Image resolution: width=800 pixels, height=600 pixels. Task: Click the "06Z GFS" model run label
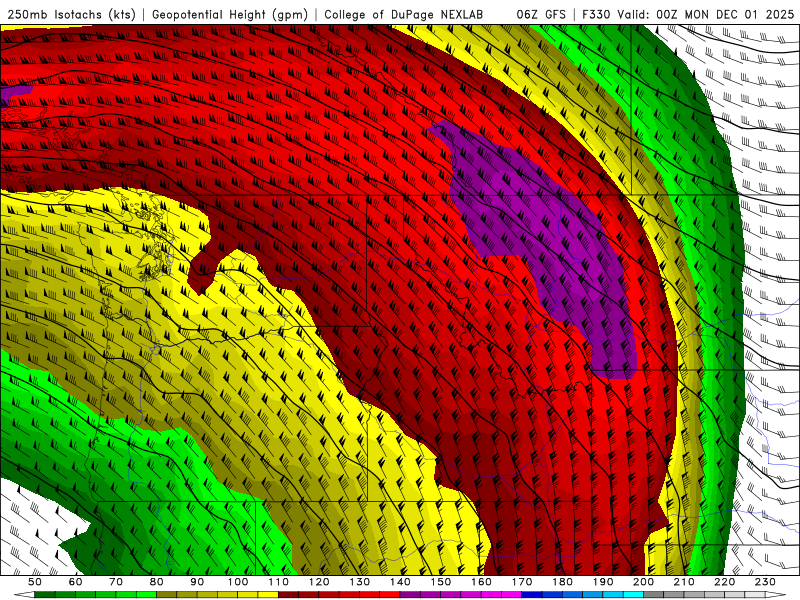coord(541,15)
